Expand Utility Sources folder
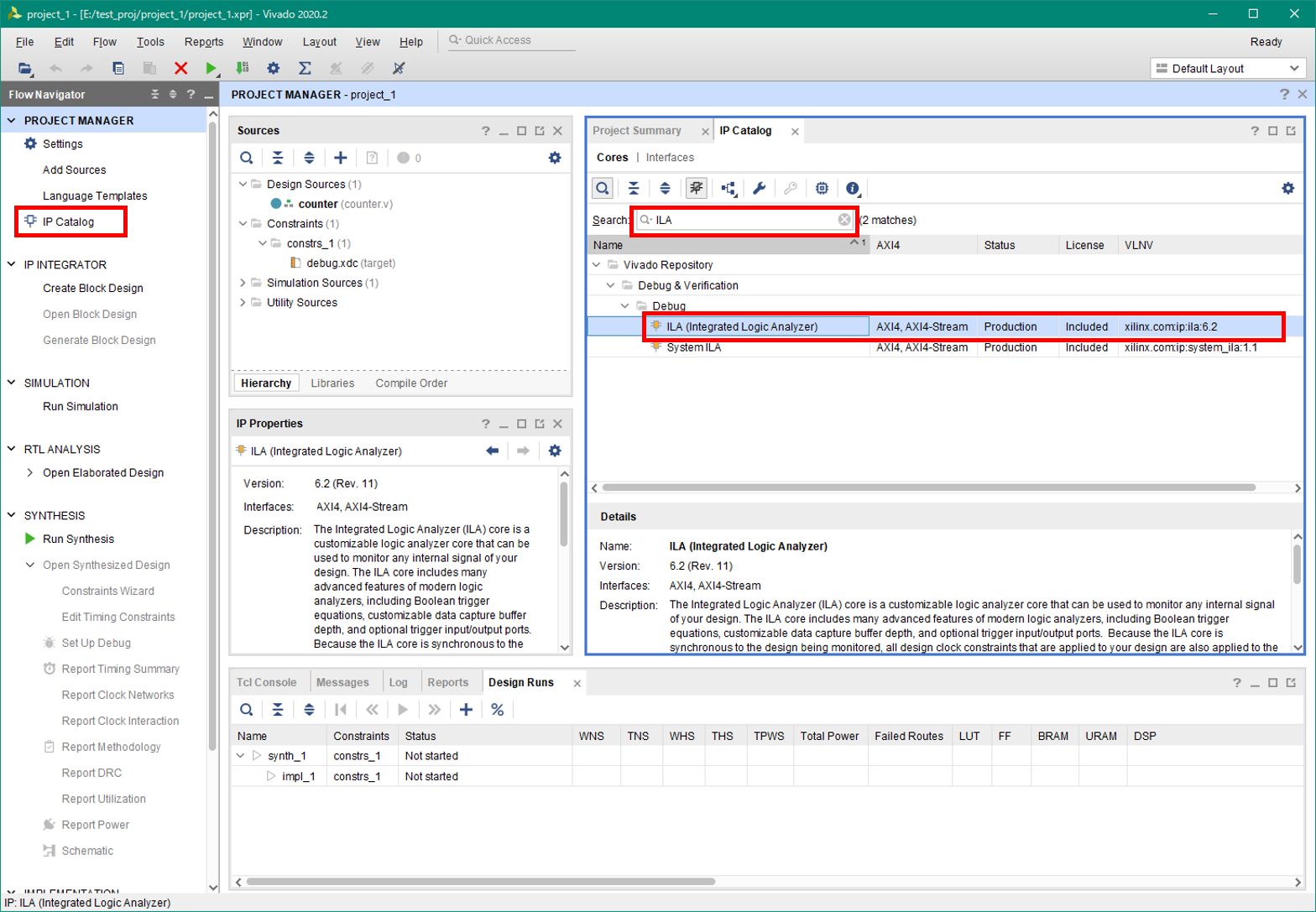This screenshot has height=912, width=1316. 243,303
